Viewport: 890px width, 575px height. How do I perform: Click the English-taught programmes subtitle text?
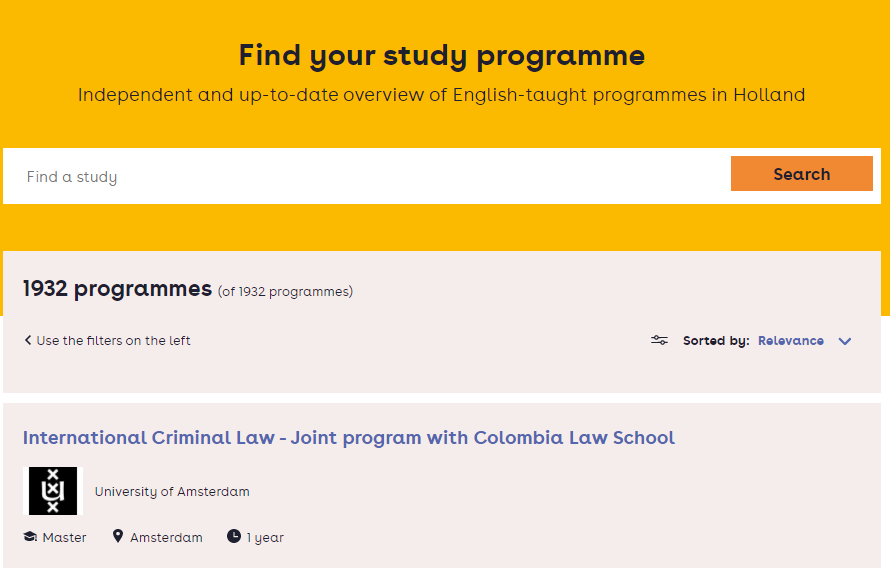pos(442,95)
